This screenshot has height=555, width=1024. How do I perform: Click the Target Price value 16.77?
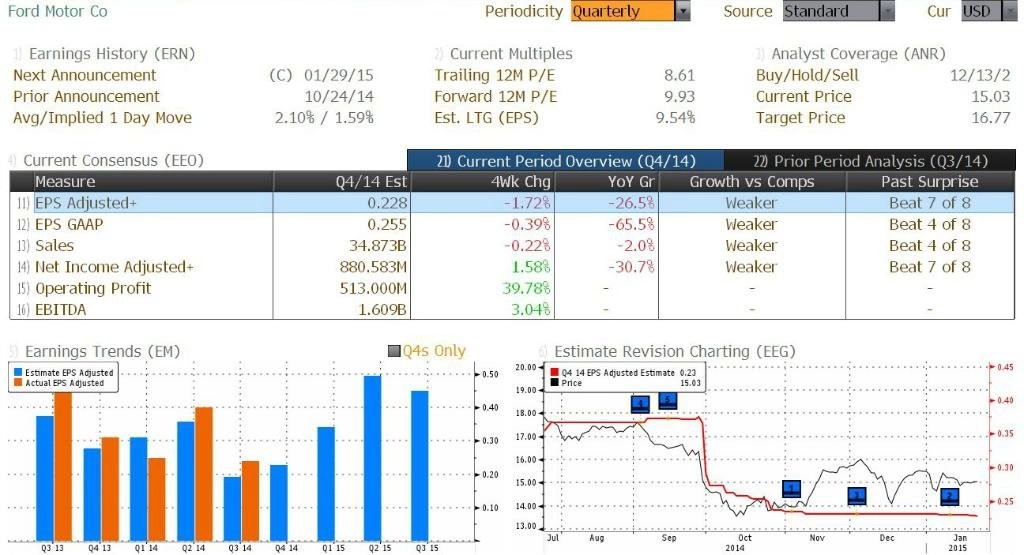(x=991, y=118)
